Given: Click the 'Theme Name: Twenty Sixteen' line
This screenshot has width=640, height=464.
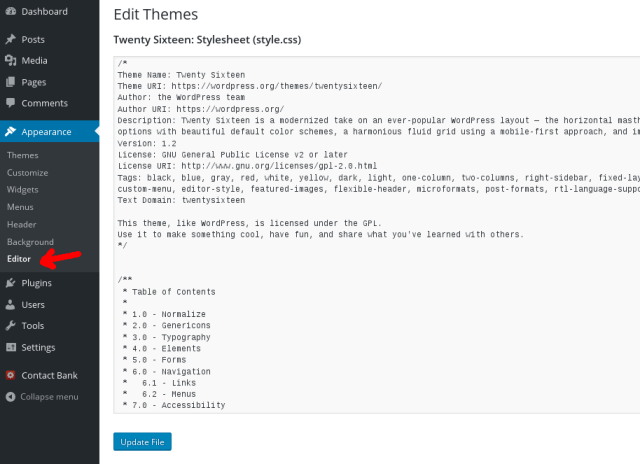Looking at the screenshot, I should pos(181,75).
